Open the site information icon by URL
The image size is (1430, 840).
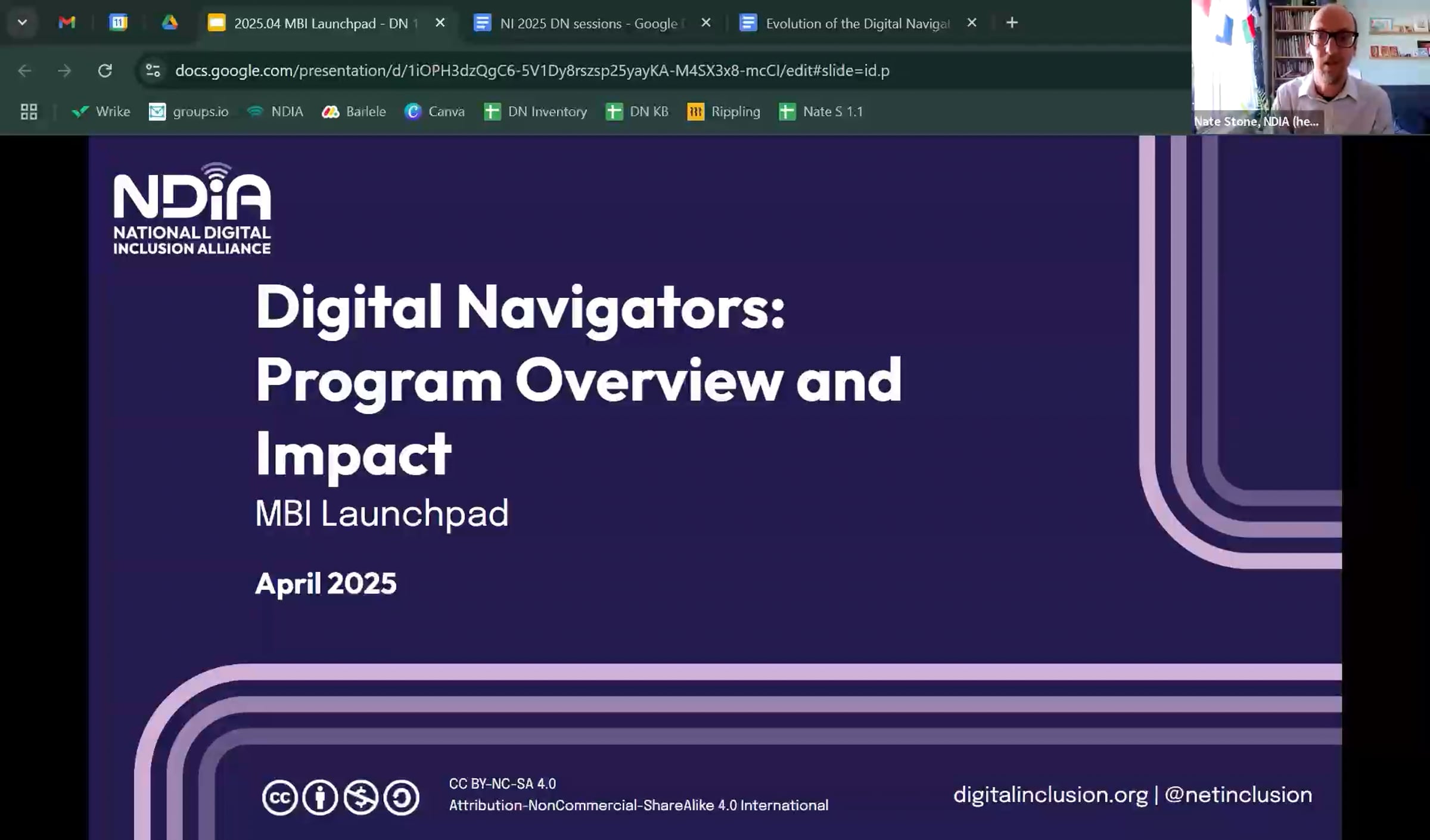click(153, 71)
